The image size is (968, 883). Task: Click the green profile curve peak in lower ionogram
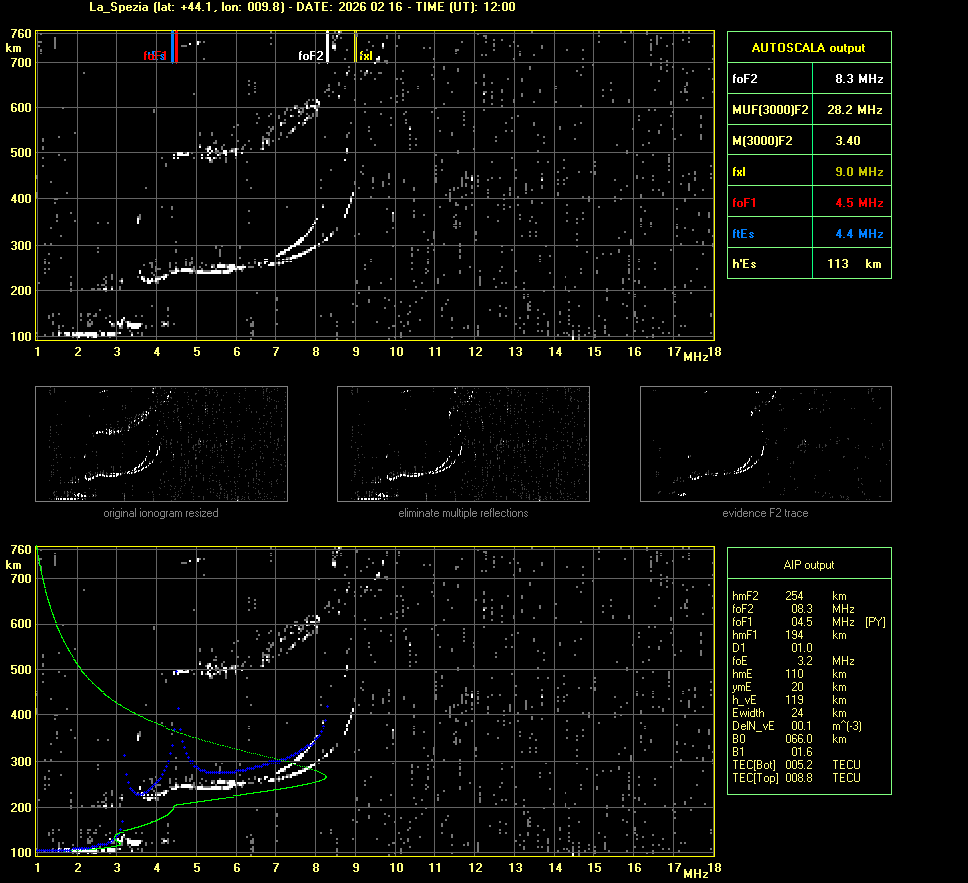(325, 775)
